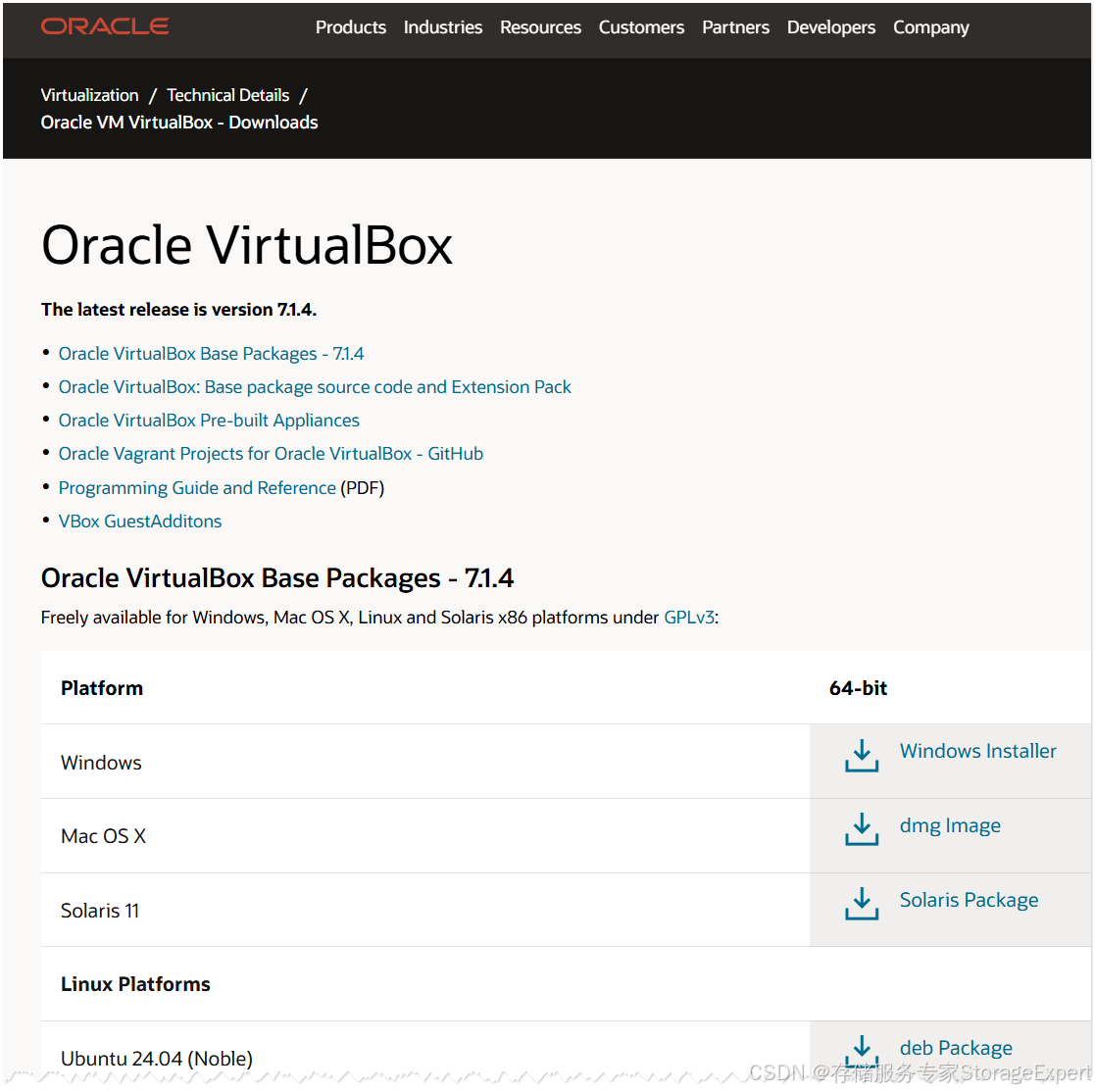Download the Solaris Package
The height and width of the screenshot is (1092, 1095).
[x=969, y=900]
